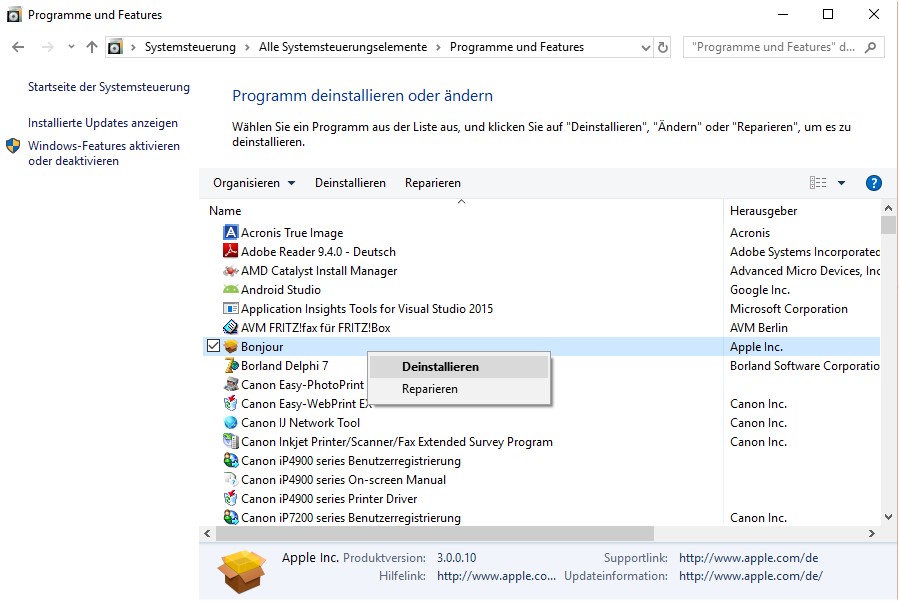Viewport: 899px width, 601px height.
Task: Click the scroll-right arrow of the list
Action: tap(871, 533)
